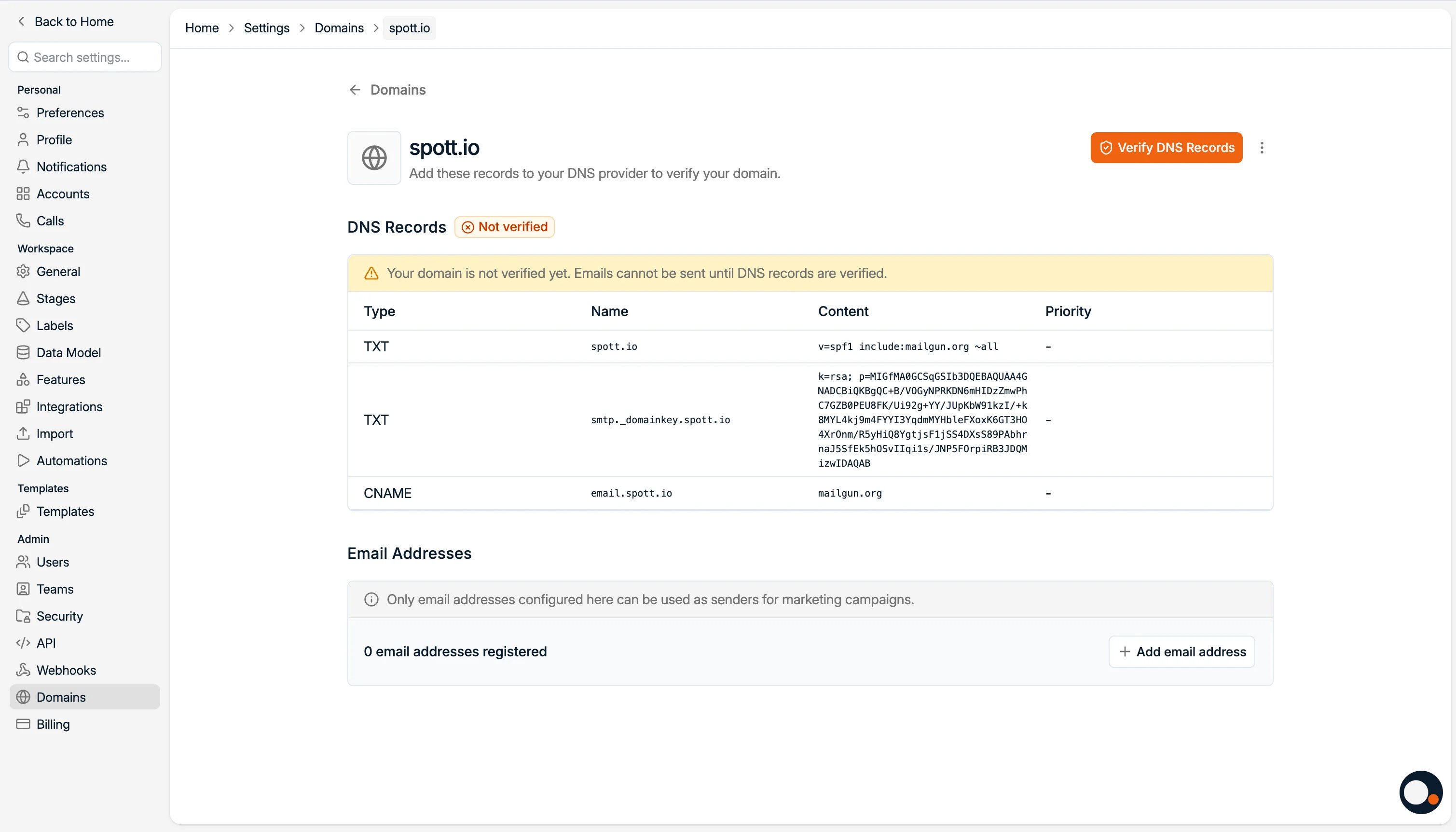Click the warning triangle in unverified banner
The width and height of the screenshot is (1456, 832).
pos(371,273)
